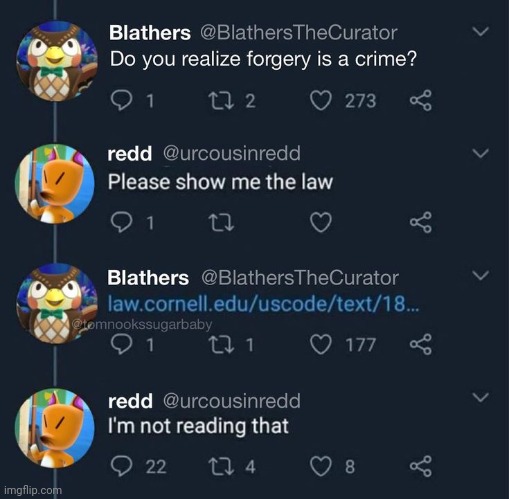Screen dimensions: 509x499
Task: Reply to Blathers' forgery crime tweet
Action: (x=122, y=100)
